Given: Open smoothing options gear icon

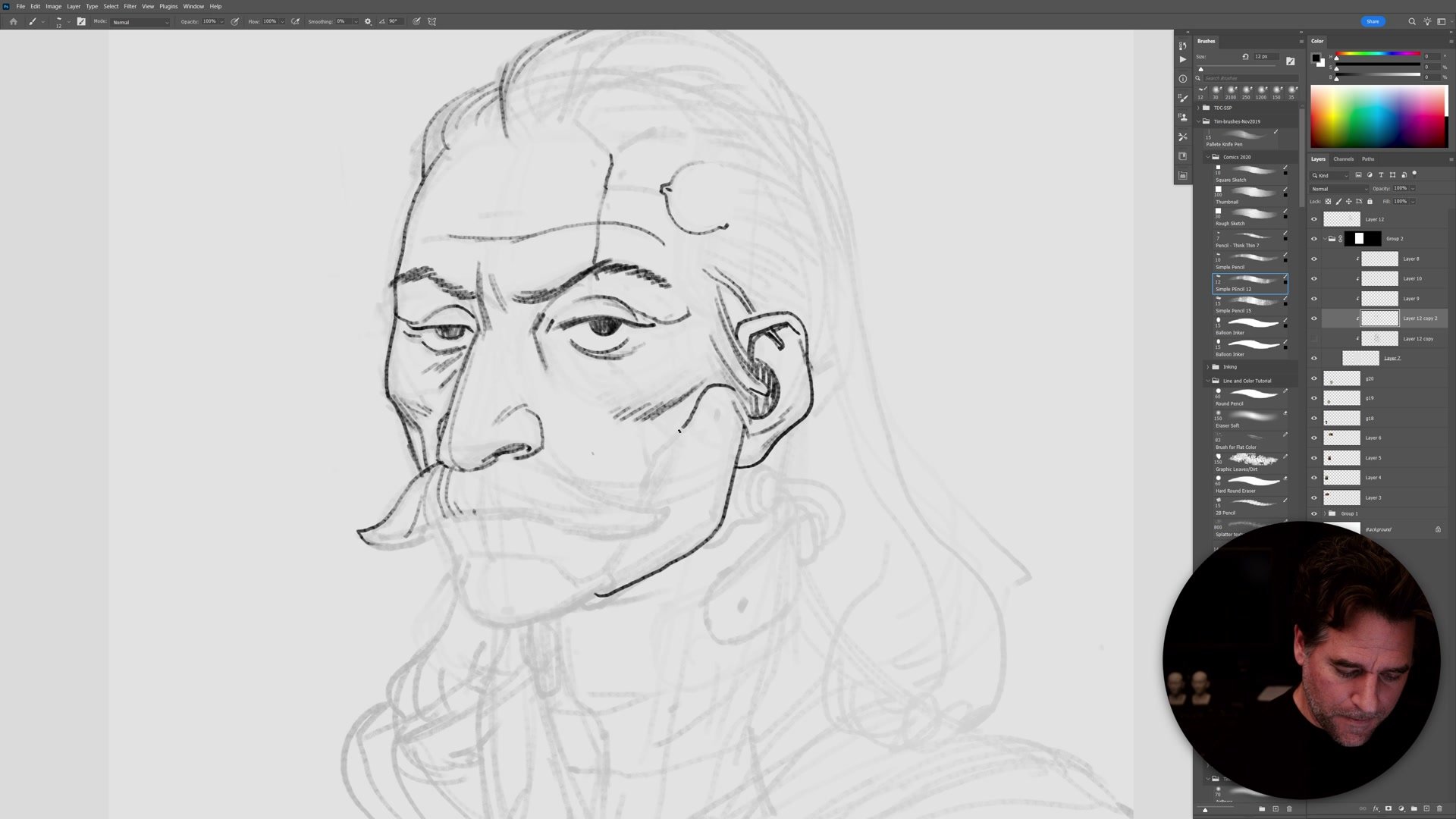Looking at the screenshot, I should click(x=368, y=21).
